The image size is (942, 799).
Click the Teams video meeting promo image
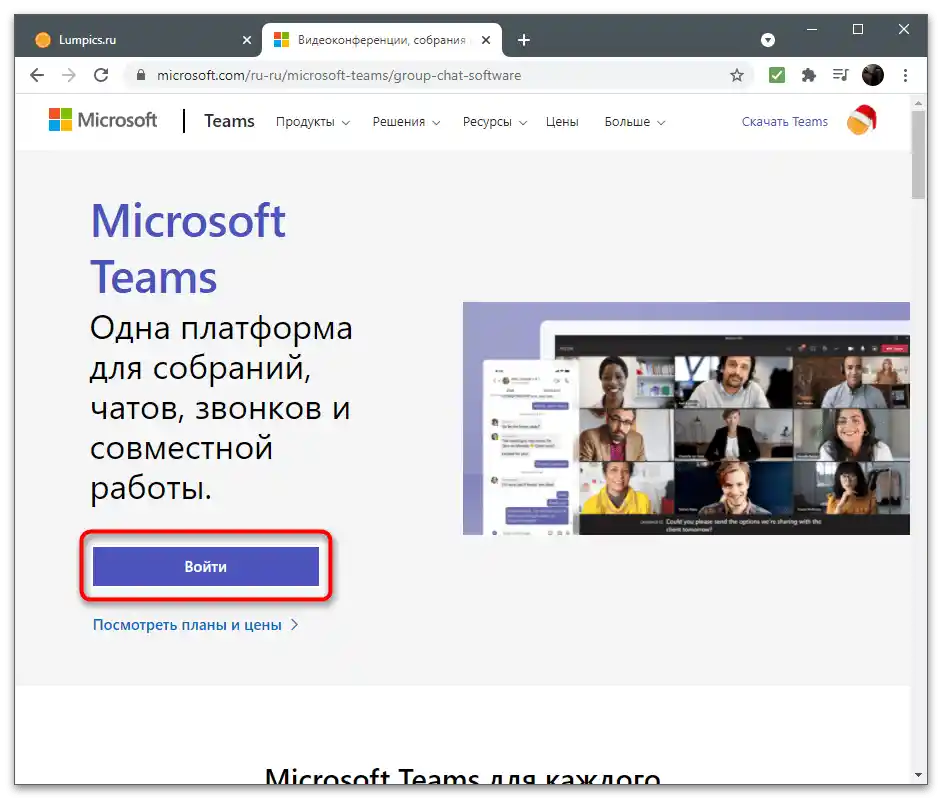click(686, 418)
